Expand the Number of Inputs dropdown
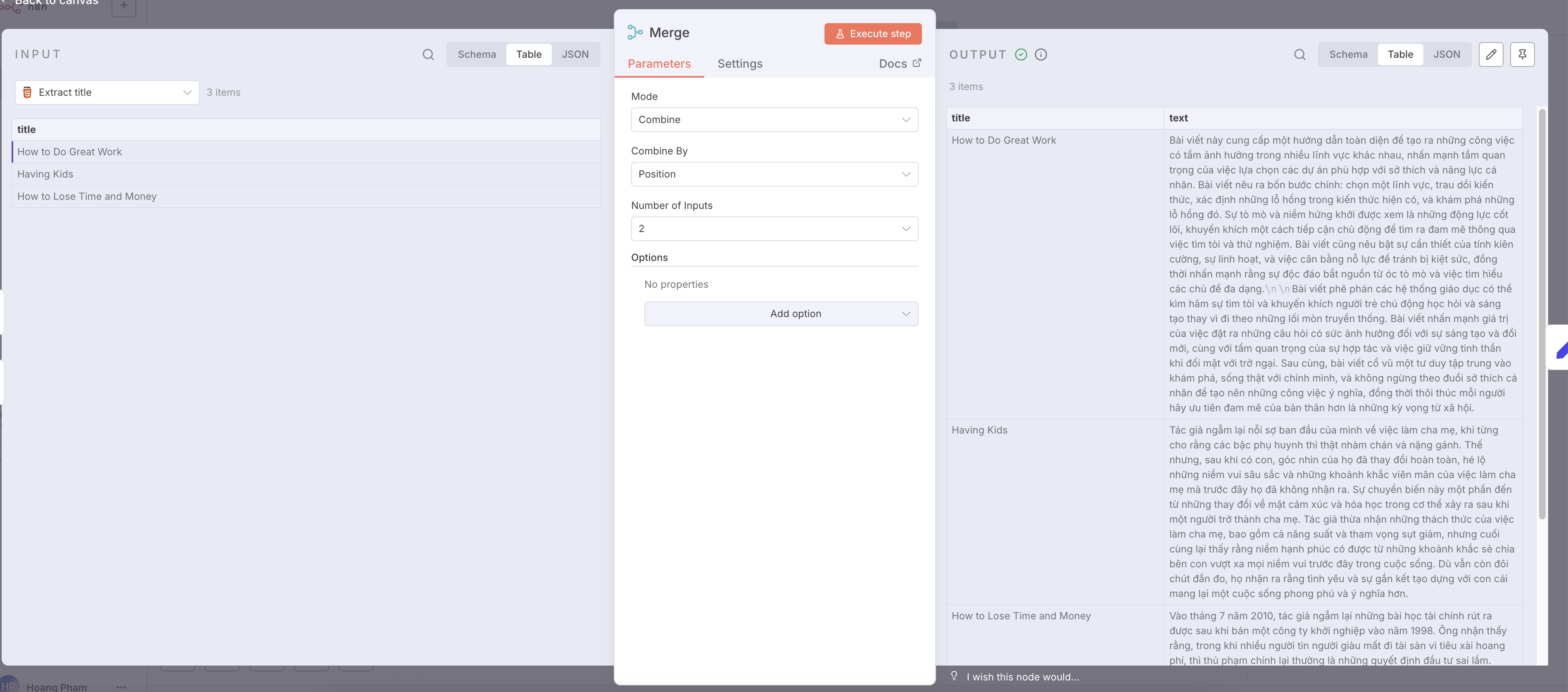Screen dimensions: 1568x692 pyautogui.click(x=774, y=229)
